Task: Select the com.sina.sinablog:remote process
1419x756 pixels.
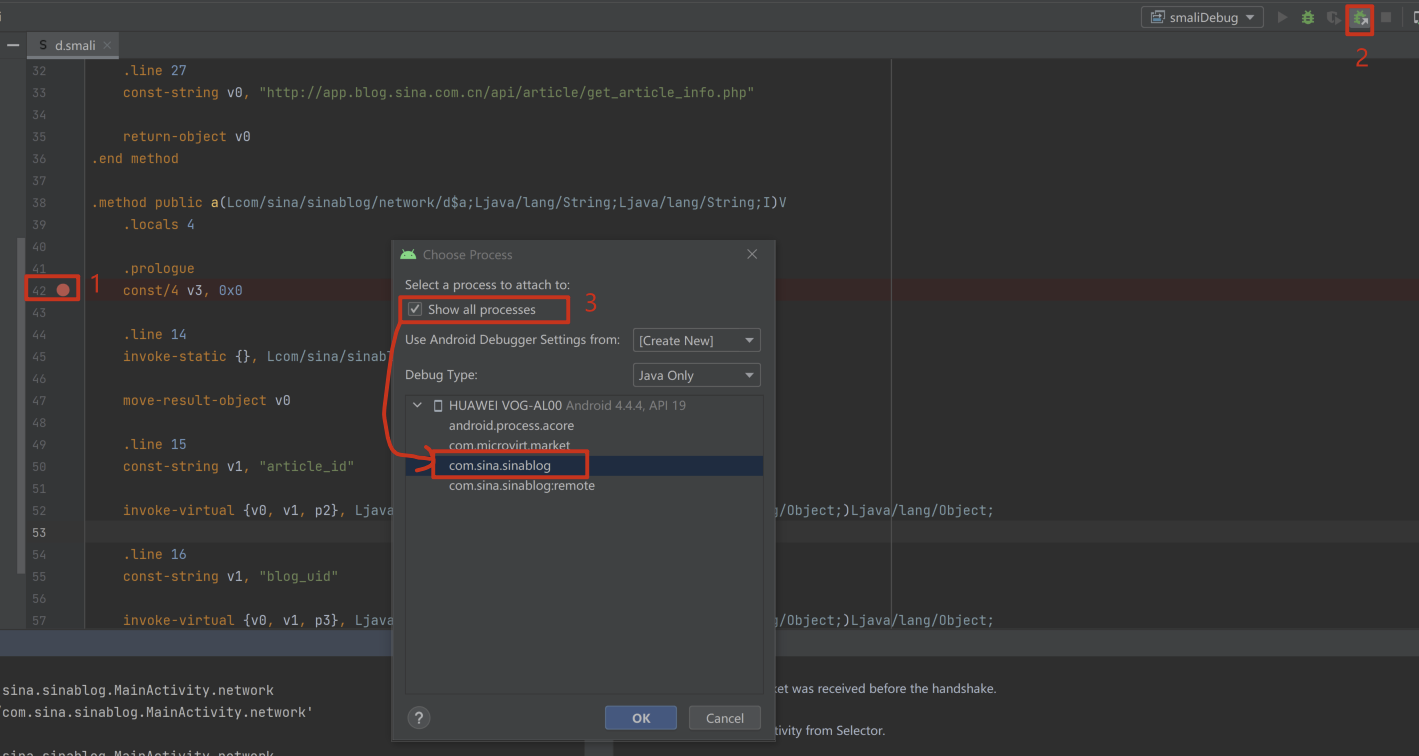Action: tap(521, 486)
